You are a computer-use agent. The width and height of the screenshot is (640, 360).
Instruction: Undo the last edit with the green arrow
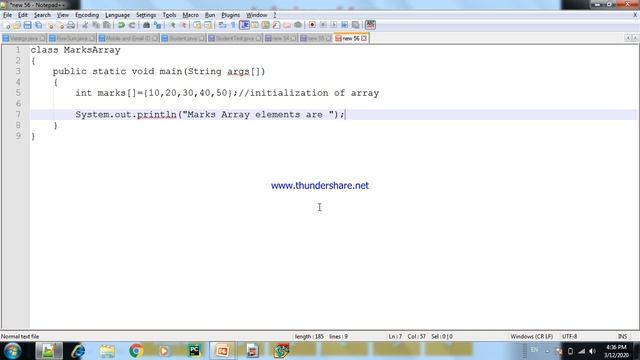pyautogui.click(x=121, y=25)
